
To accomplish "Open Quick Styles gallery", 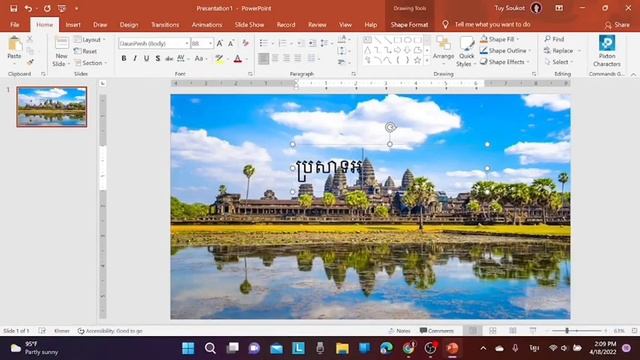I will click(466, 51).
